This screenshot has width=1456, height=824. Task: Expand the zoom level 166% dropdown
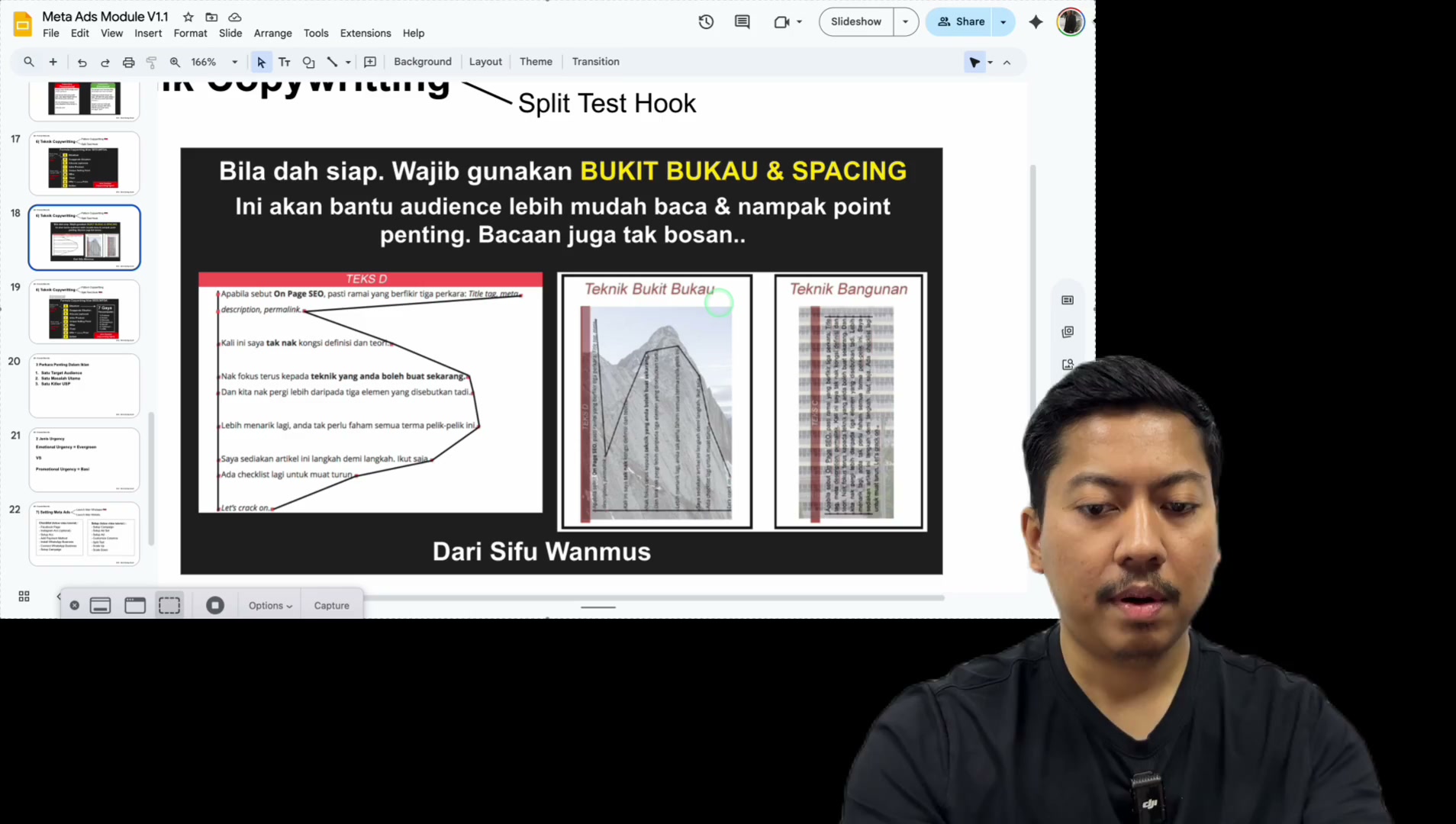click(x=234, y=62)
